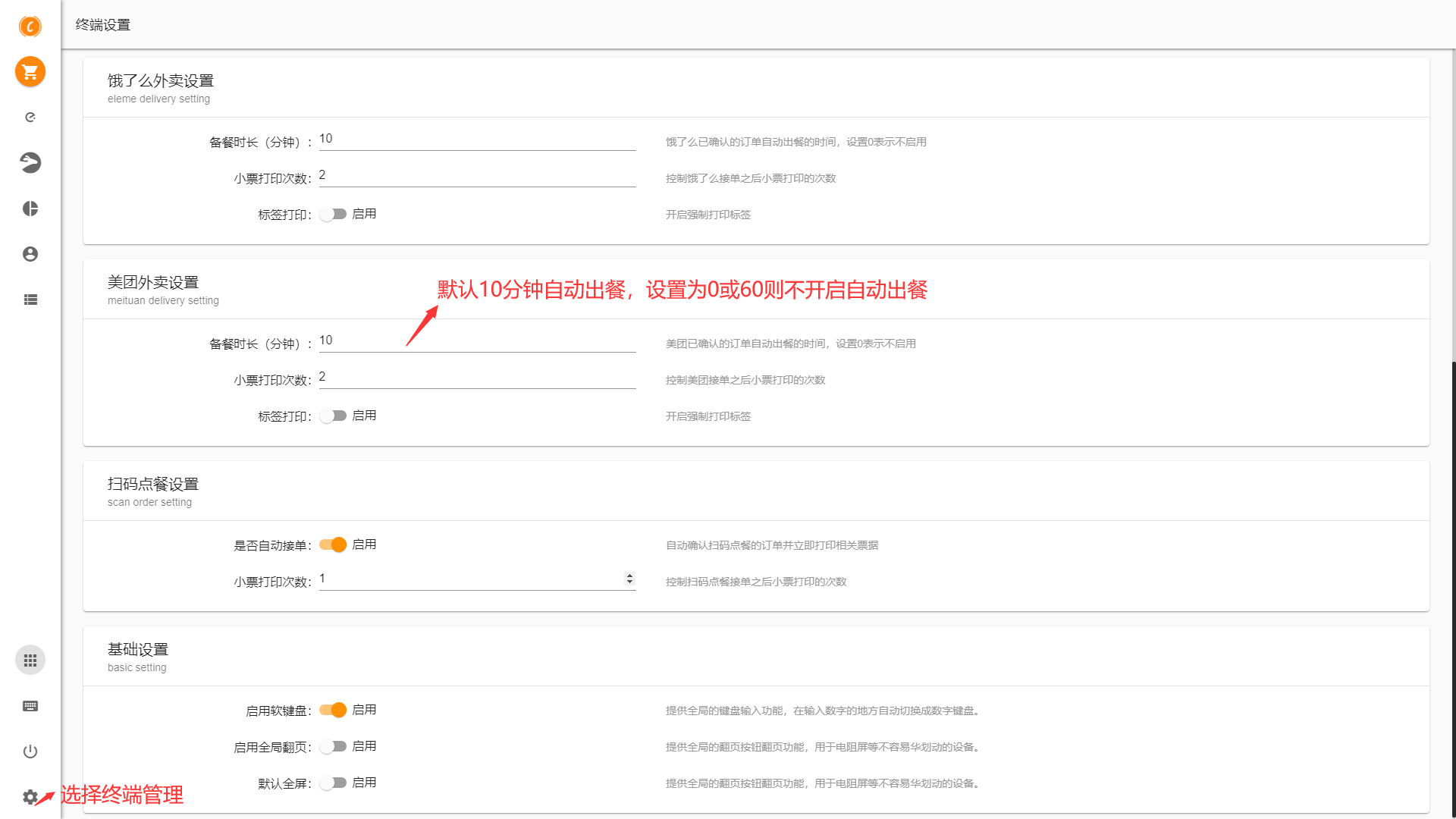Click the apps grid icon
Viewport: 1456px width, 819px height.
(x=30, y=661)
